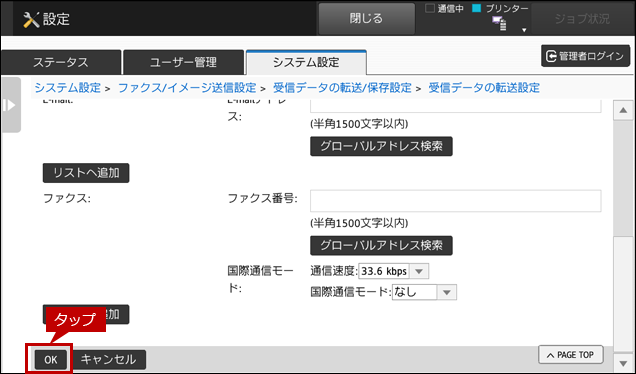The image size is (636, 374).
Task: Click グローバルアドレス検索 under E-mail address
Action: (381, 146)
